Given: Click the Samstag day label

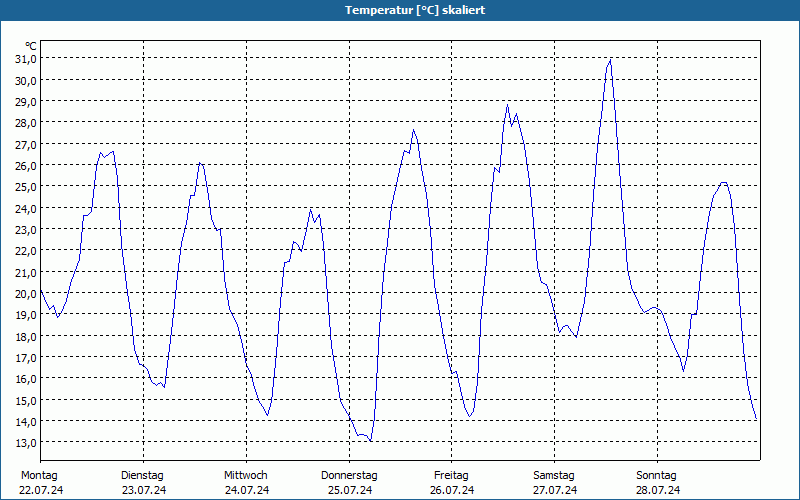Looking at the screenshot, I should [x=554, y=476].
